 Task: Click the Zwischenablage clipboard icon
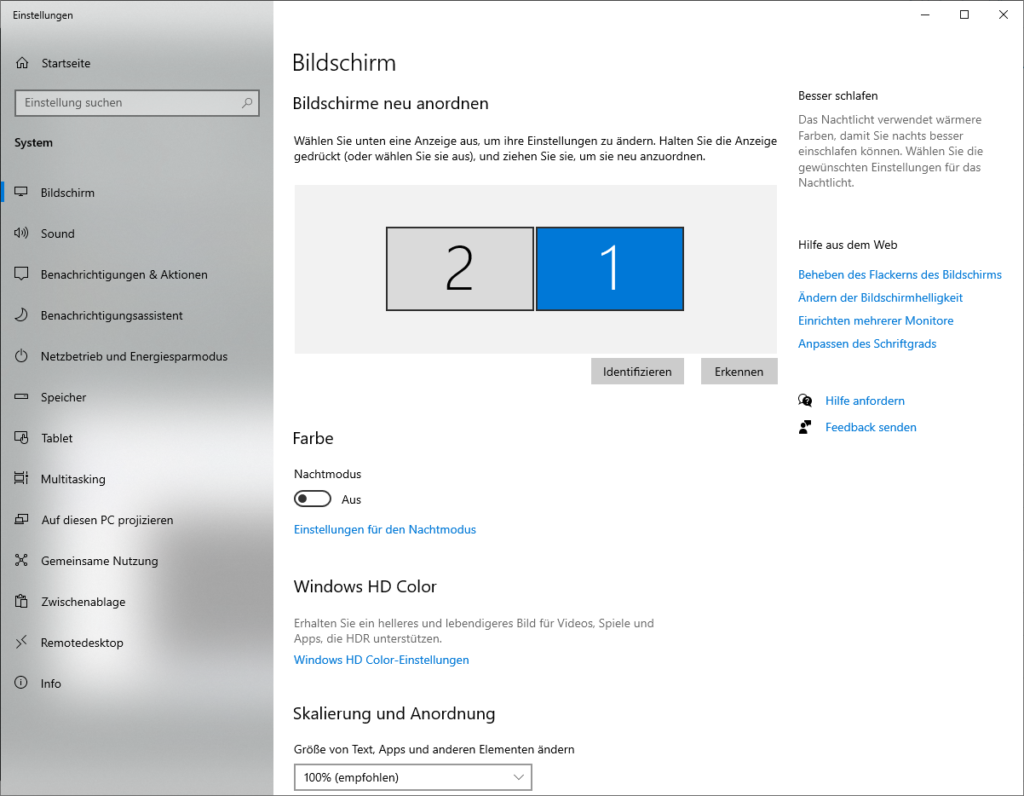22,601
